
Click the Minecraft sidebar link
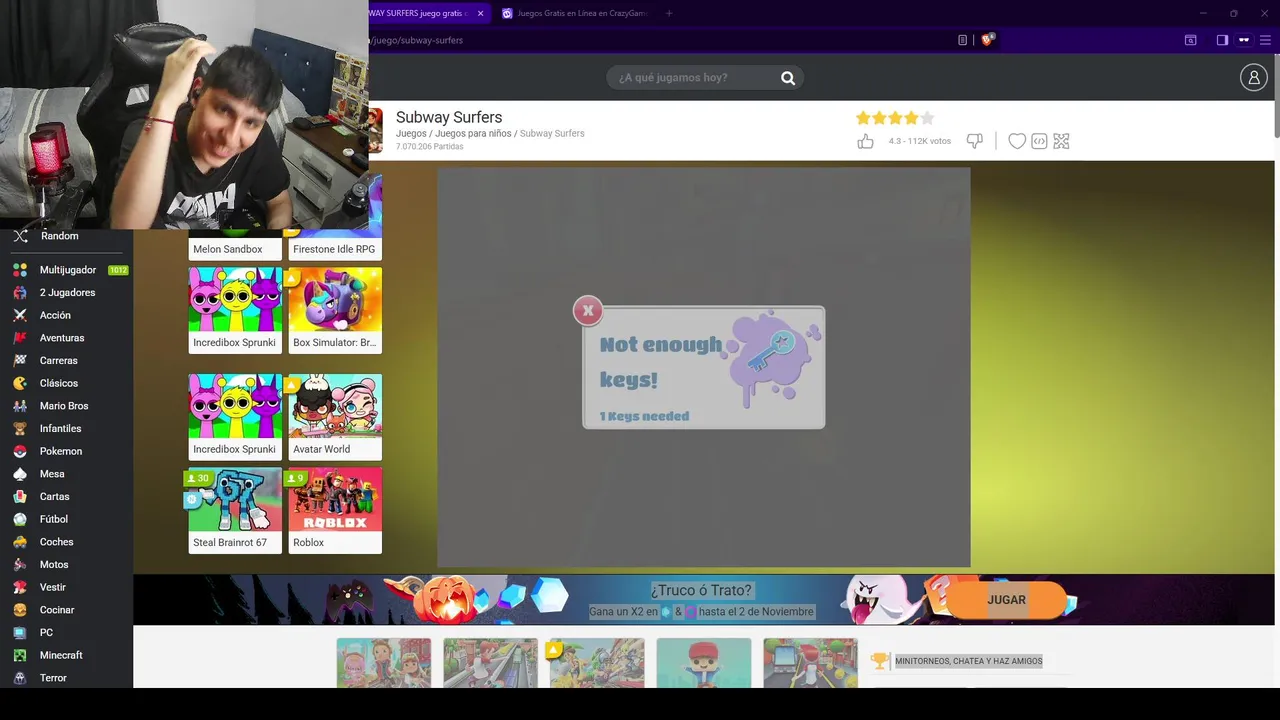click(x=61, y=655)
